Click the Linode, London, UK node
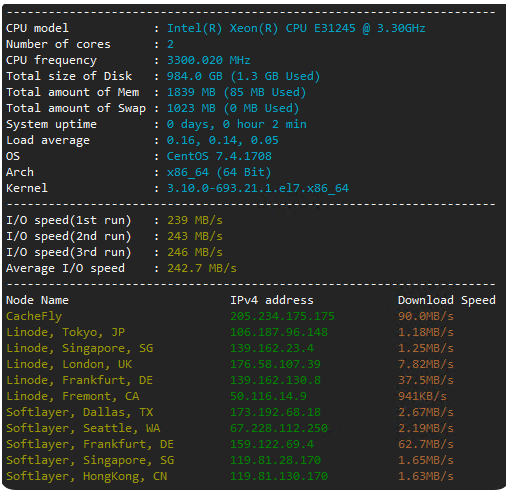510x490 pixels. coord(69,364)
